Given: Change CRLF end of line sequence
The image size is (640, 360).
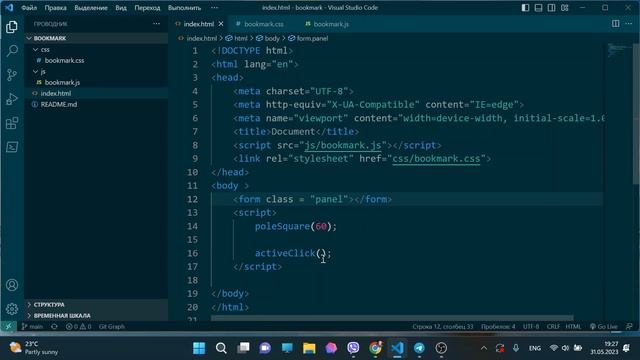Looking at the screenshot, I should click(553, 327).
